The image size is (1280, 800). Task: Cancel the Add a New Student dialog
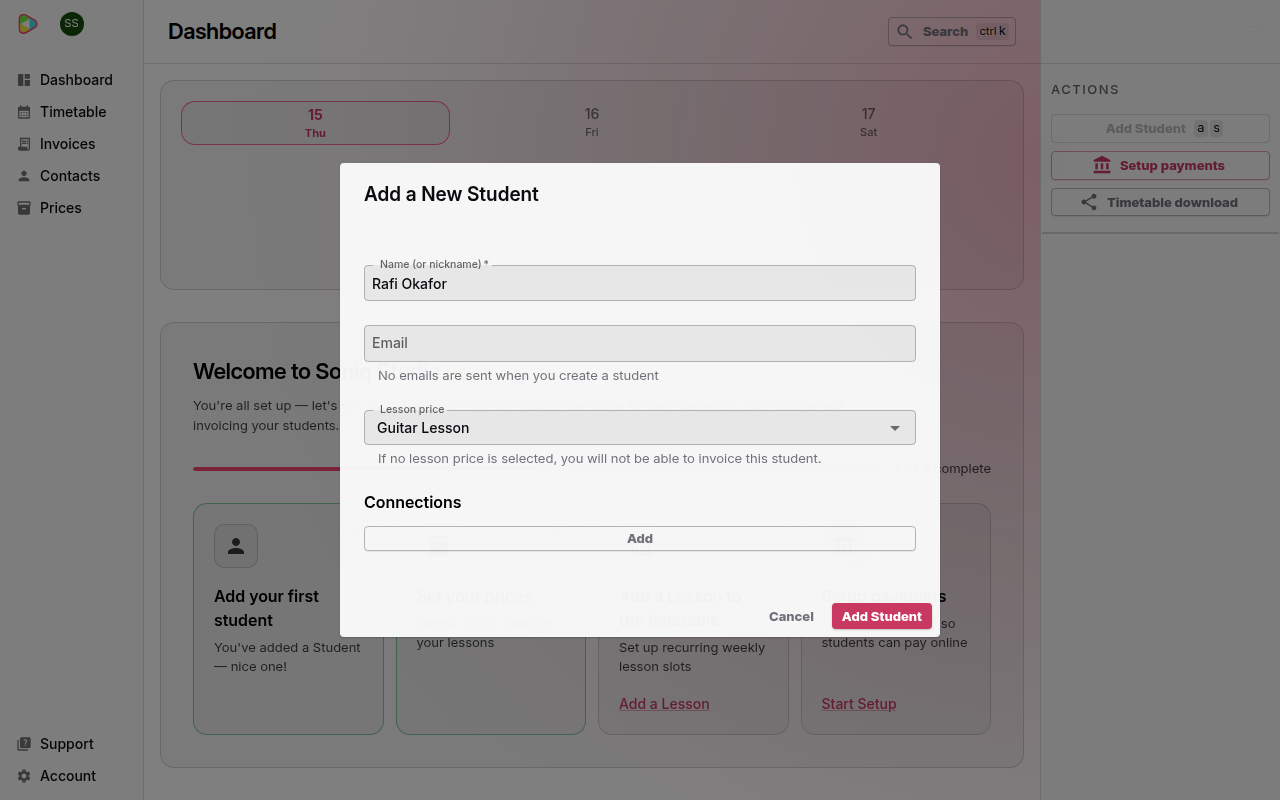point(791,616)
